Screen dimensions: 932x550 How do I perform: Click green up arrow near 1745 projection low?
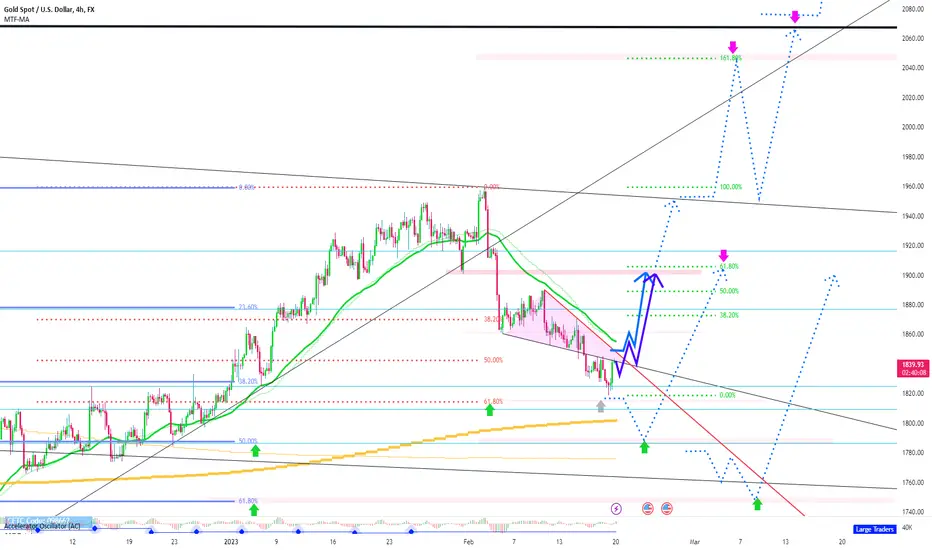pos(757,504)
